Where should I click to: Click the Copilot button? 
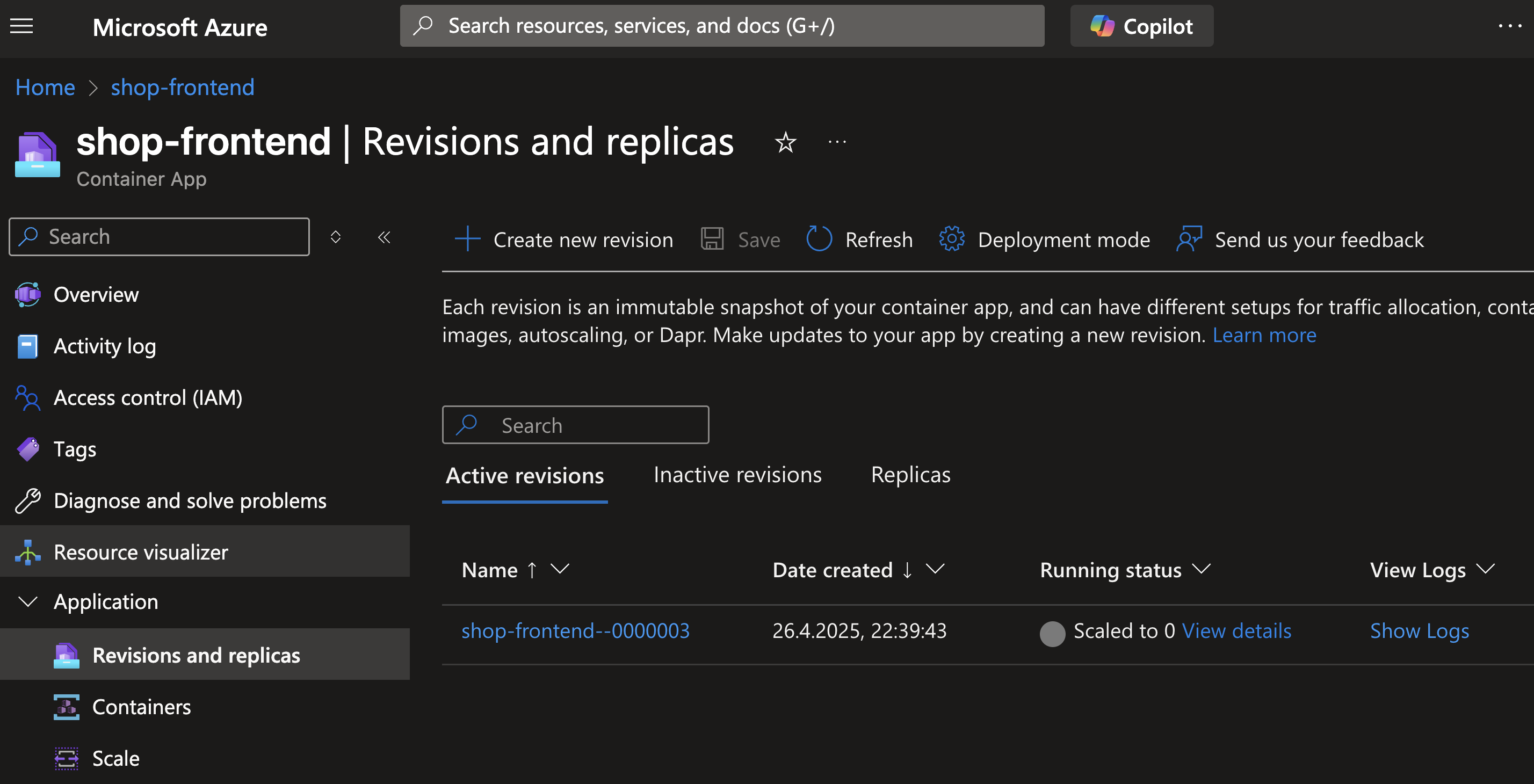[x=1141, y=26]
